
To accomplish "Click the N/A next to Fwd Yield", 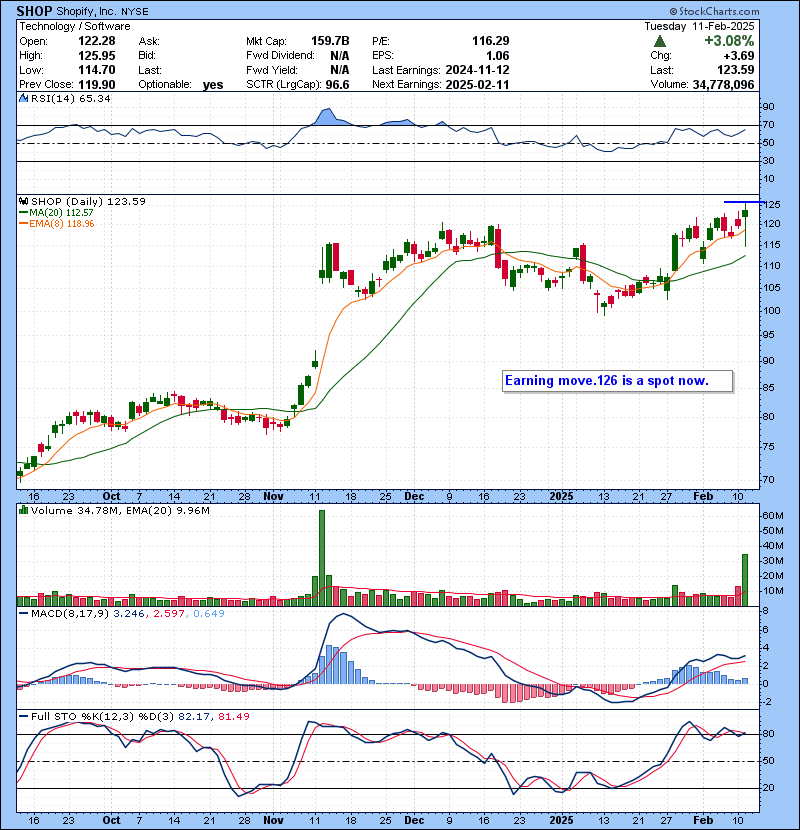I will (339, 70).
